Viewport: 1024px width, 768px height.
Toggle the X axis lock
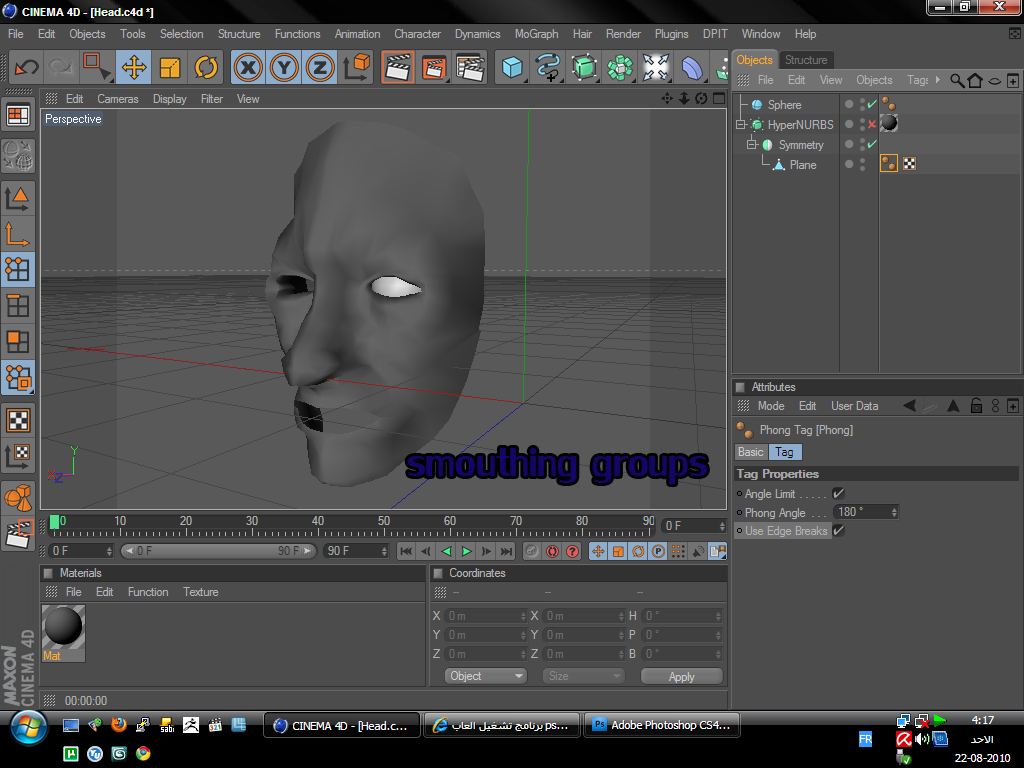[x=248, y=67]
